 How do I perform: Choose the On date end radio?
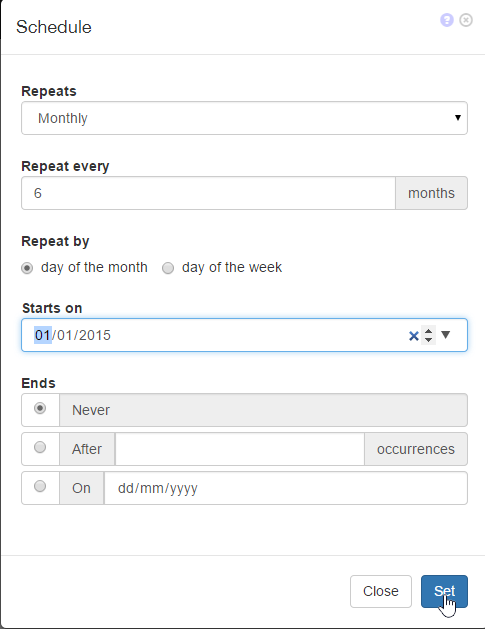tap(40, 486)
